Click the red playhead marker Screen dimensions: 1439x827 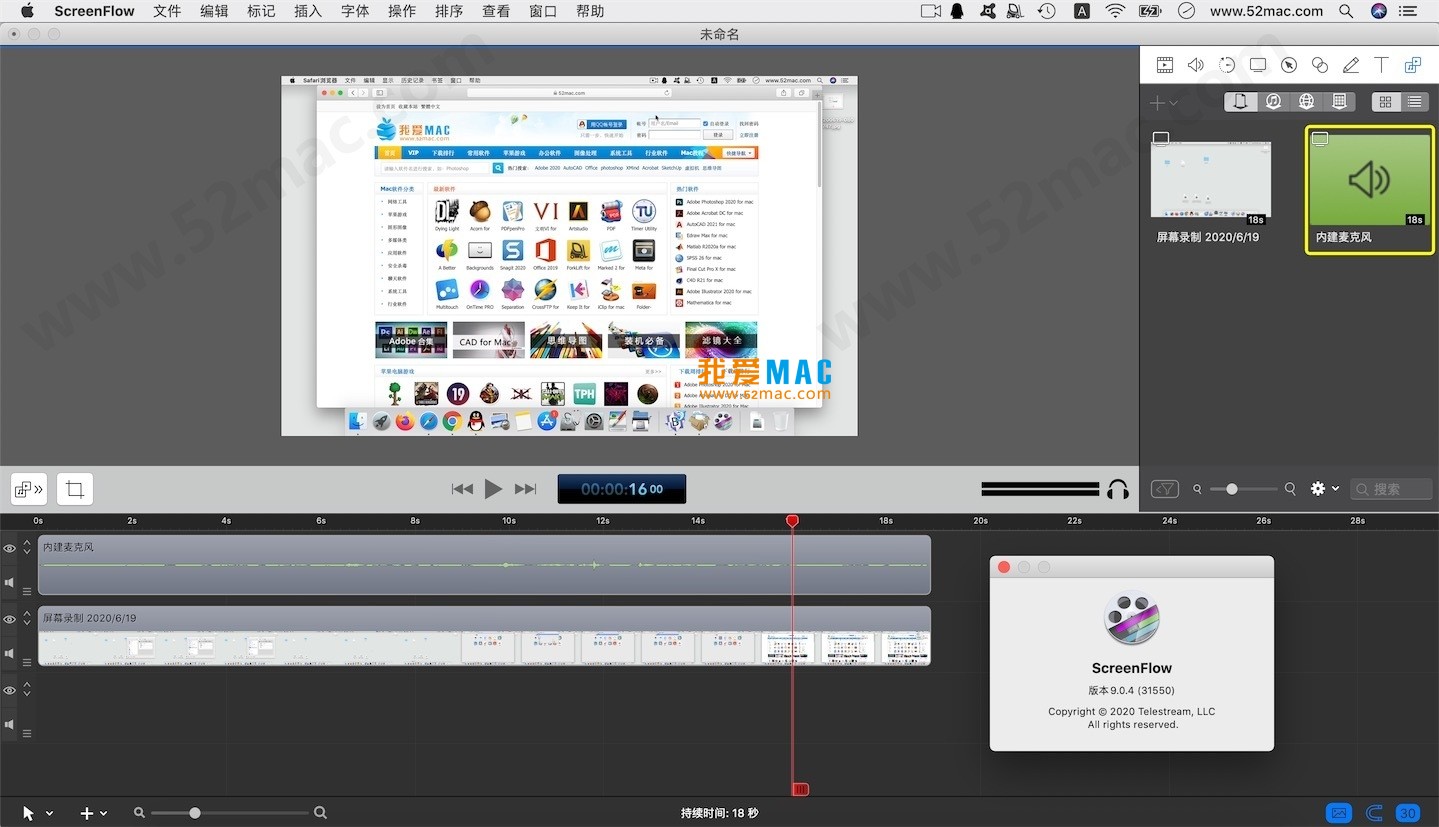(792, 521)
